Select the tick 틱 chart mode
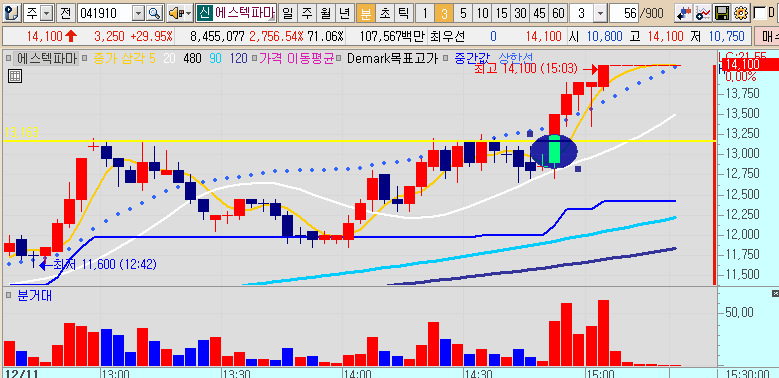 (x=404, y=13)
